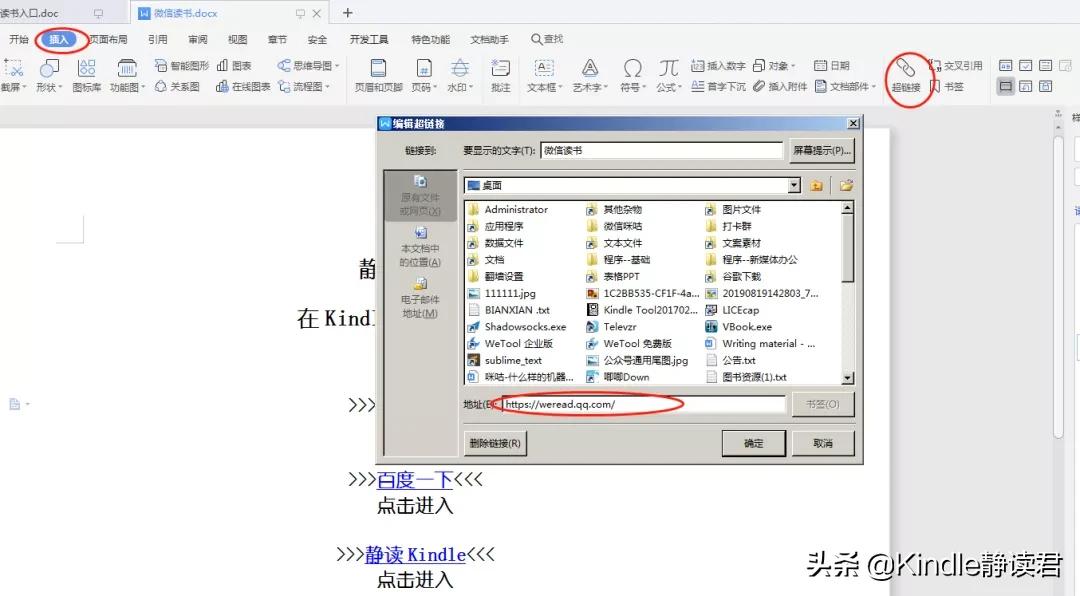Select the 超链接 (Hyperlink) tool in the ribbon
Screen dimensions: 1080x596
click(906, 76)
